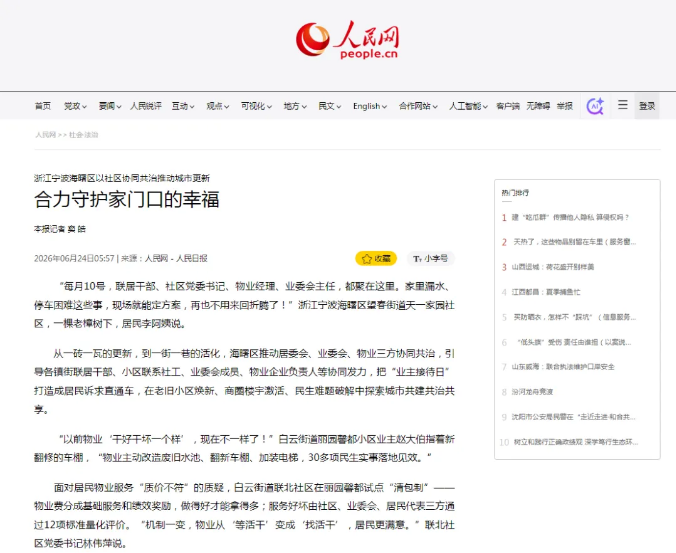This screenshot has height=553, width=676.
Task: Click the yellow 收藏 star button
Action: [376, 259]
